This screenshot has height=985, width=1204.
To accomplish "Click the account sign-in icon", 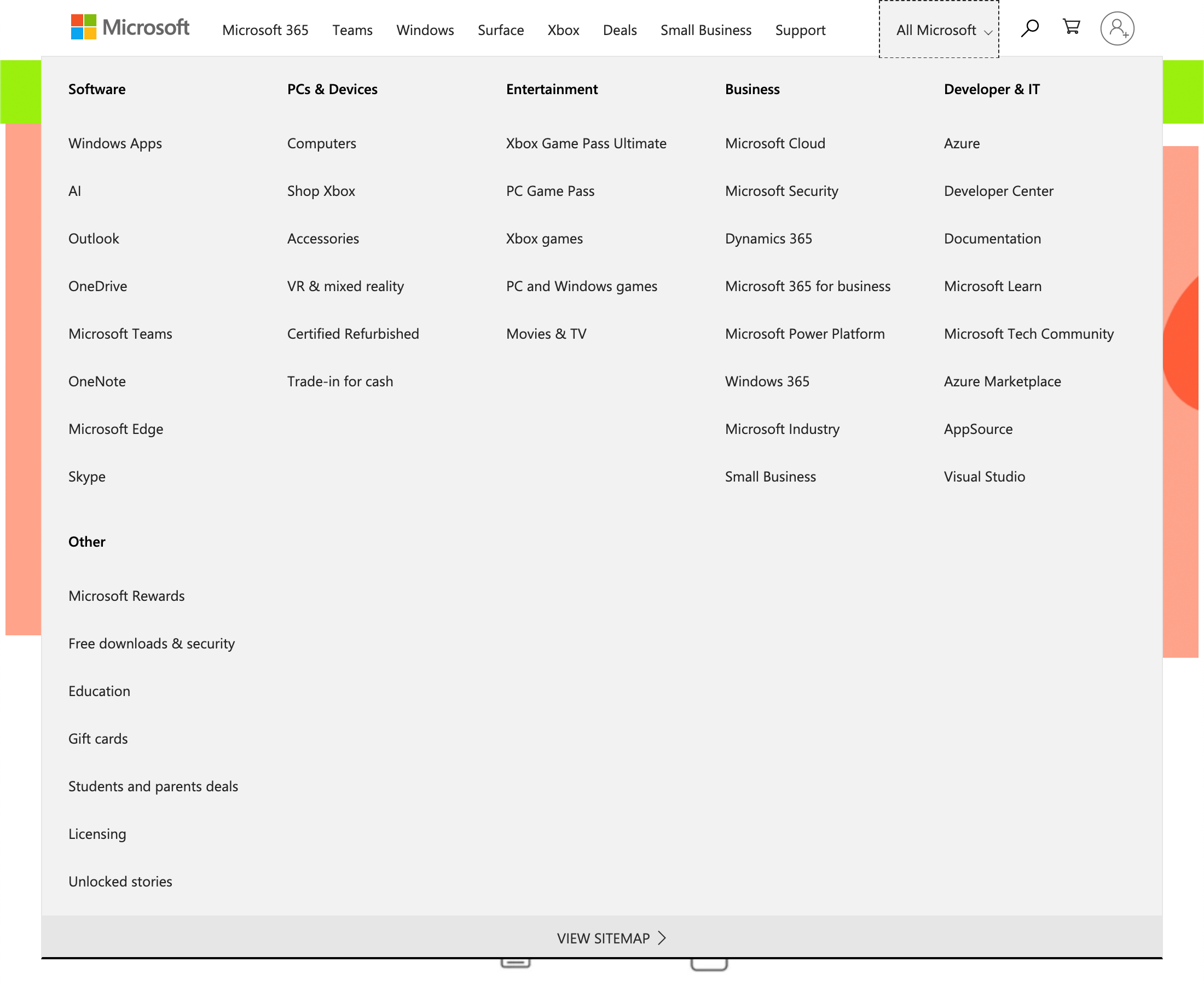I will point(1116,27).
